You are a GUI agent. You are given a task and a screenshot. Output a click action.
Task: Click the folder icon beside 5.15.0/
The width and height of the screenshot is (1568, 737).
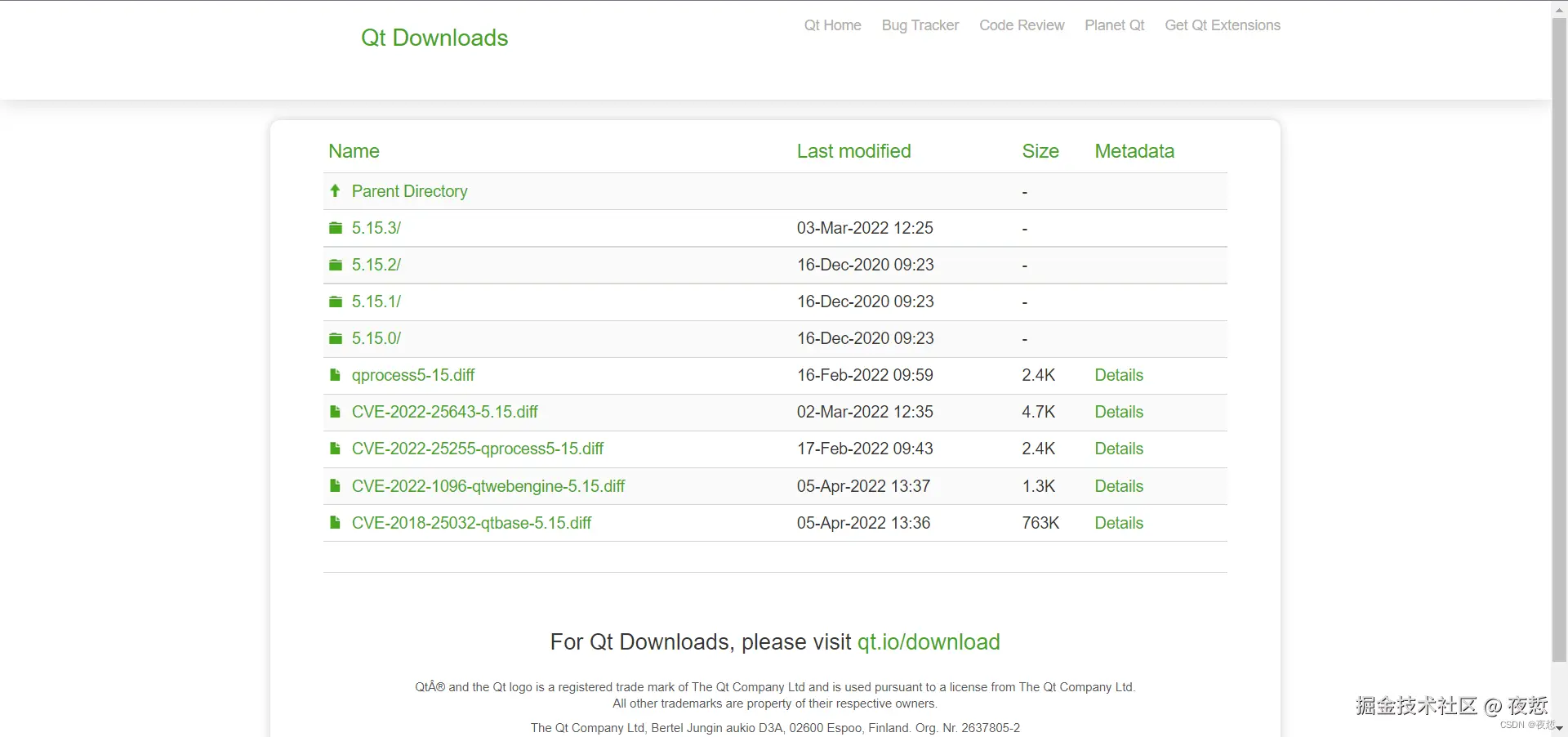(335, 338)
